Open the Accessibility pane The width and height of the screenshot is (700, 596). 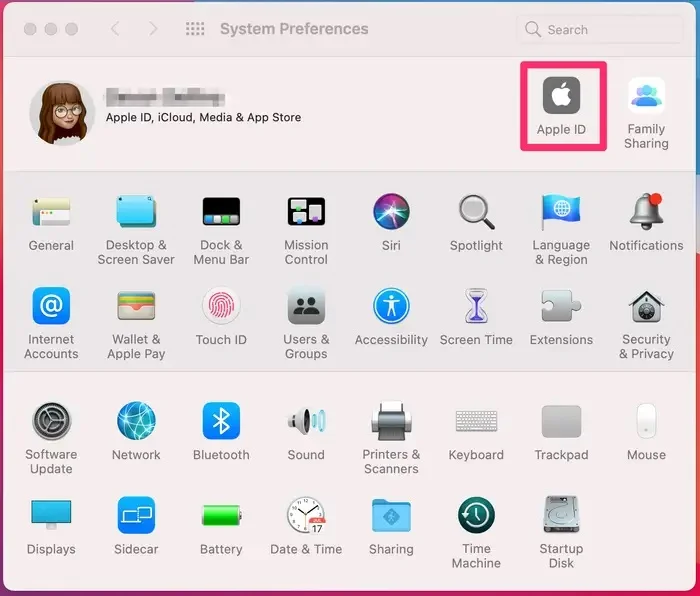pos(391,307)
